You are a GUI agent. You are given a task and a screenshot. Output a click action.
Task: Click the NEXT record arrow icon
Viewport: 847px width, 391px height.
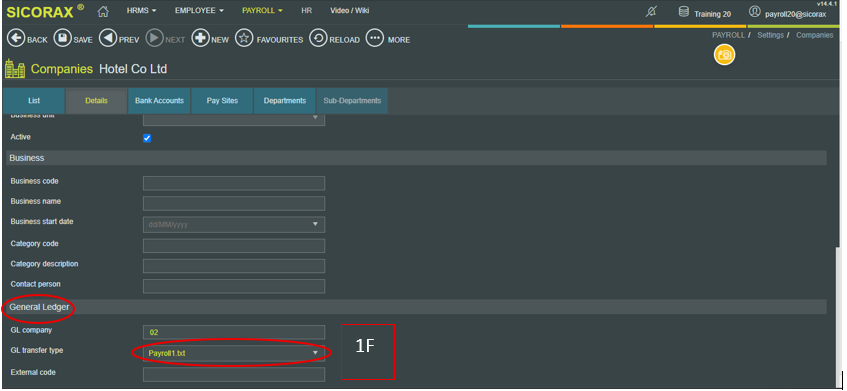click(154, 38)
